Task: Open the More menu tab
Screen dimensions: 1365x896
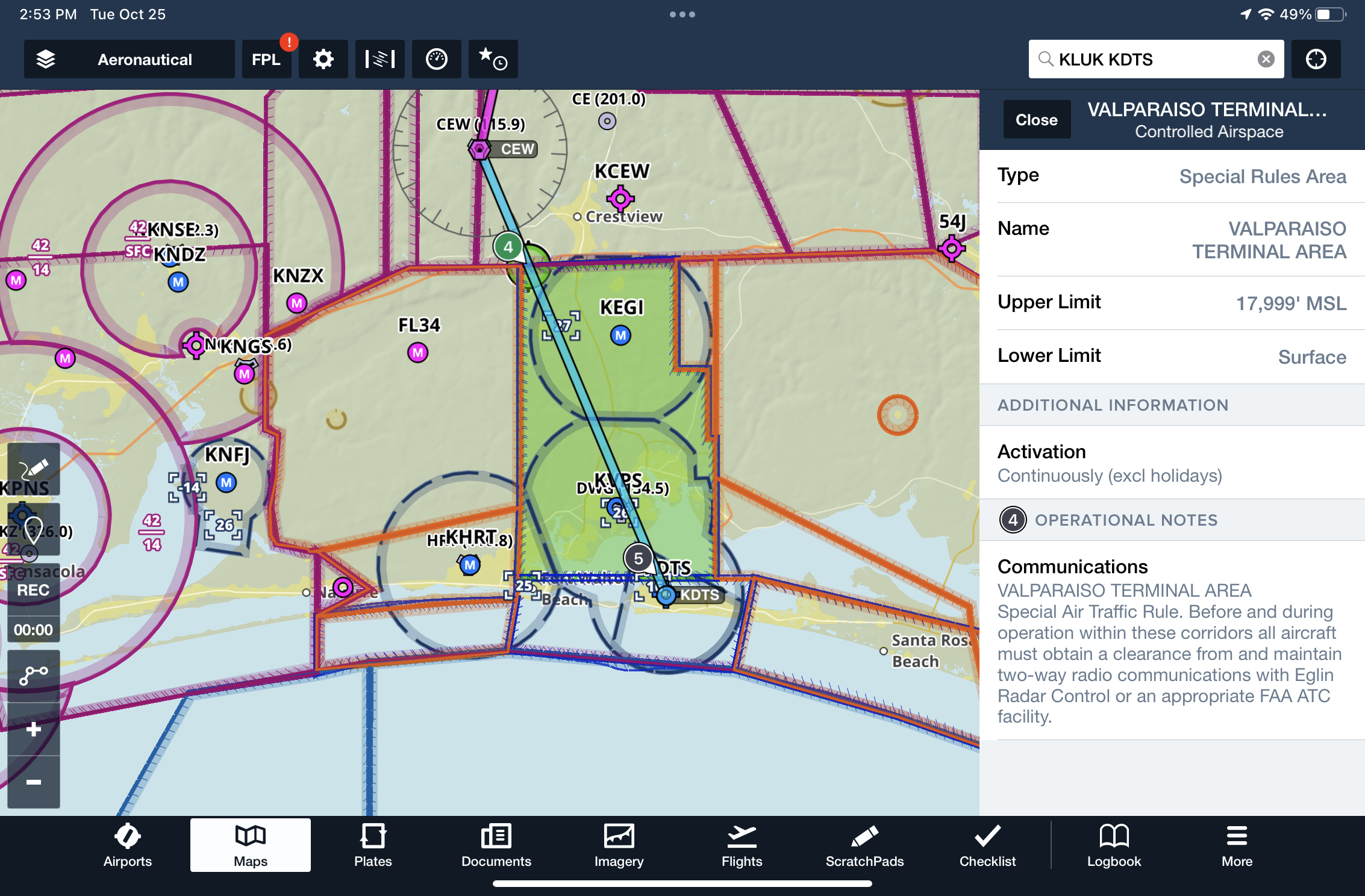Action: coord(1237,845)
